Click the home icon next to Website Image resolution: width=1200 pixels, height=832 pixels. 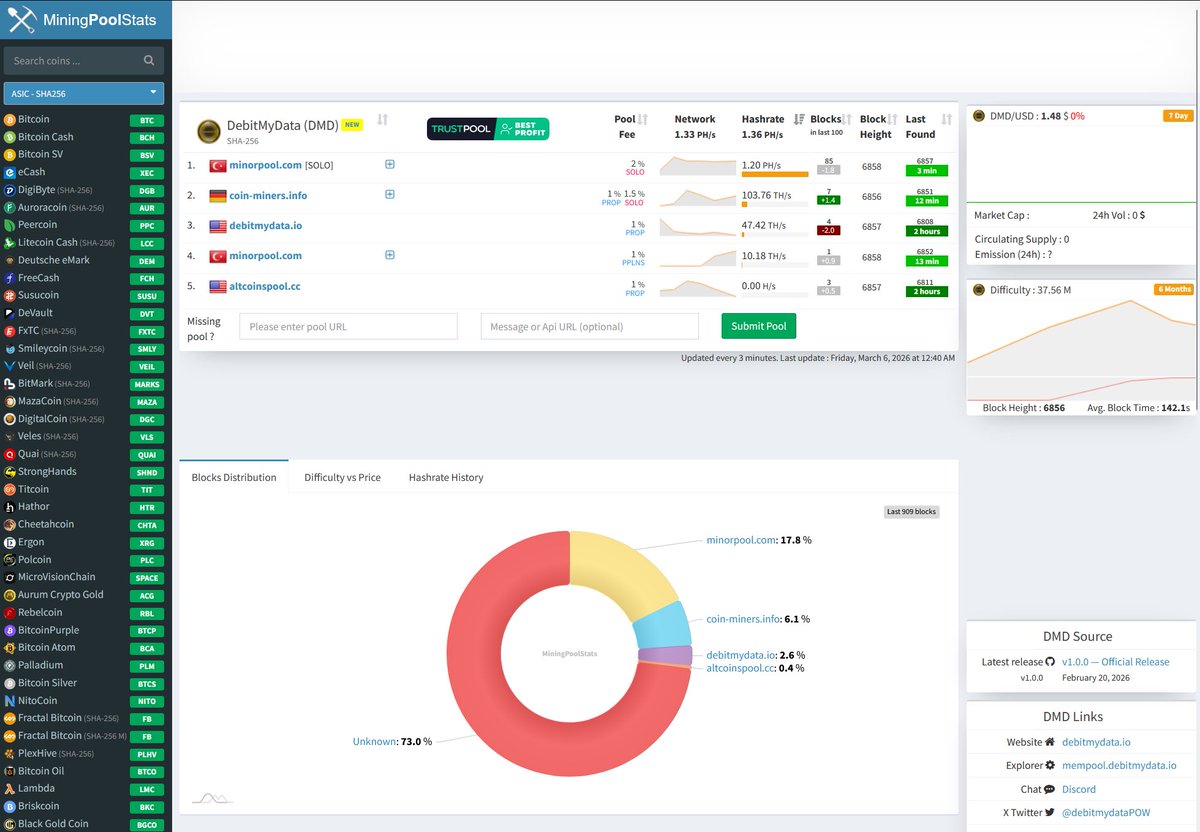pos(1050,742)
